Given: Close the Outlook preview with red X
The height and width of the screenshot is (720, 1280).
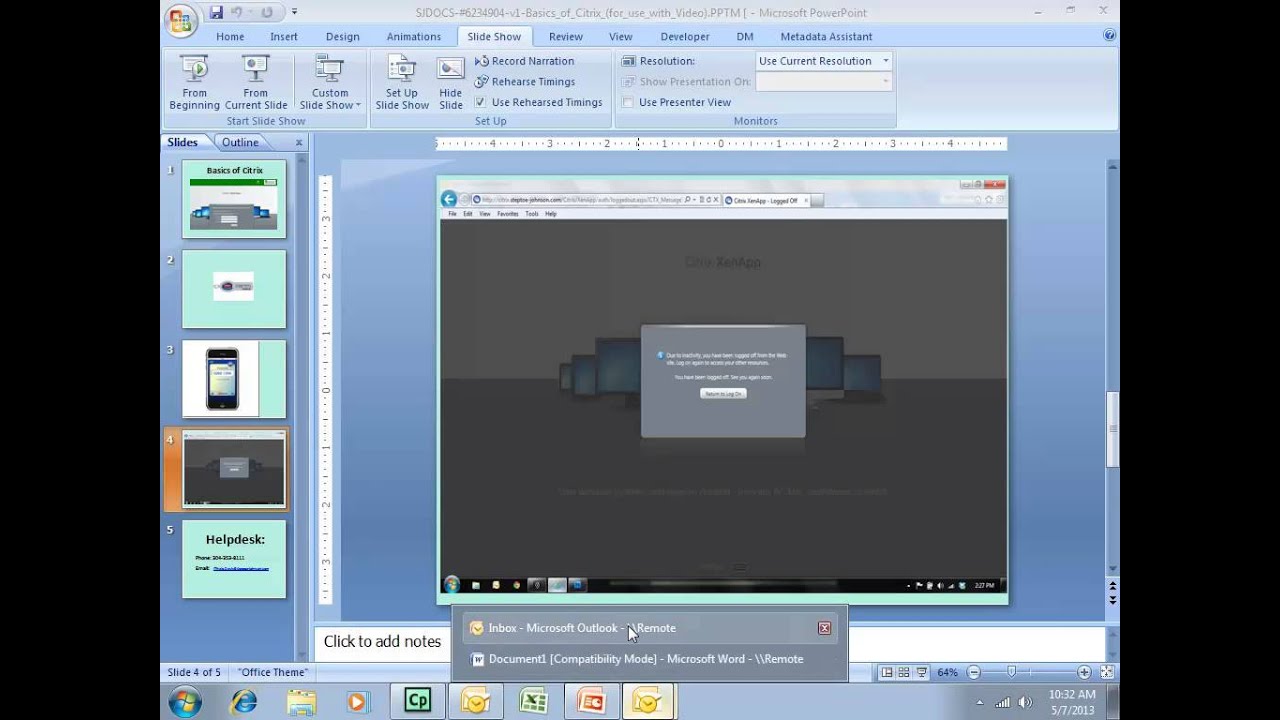Looking at the screenshot, I should coord(824,628).
